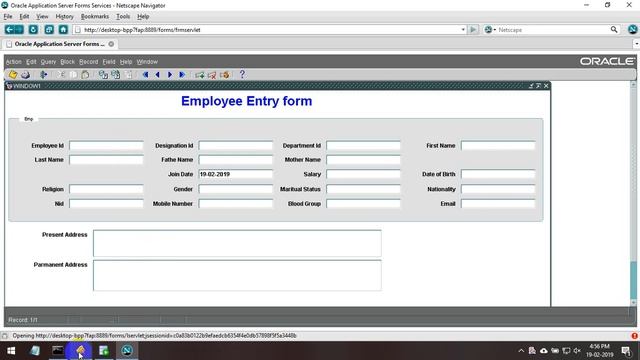The height and width of the screenshot is (360, 640).
Task: Jump to last record with double-right arrow
Action: pyautogui.click(x=182, y=75)
